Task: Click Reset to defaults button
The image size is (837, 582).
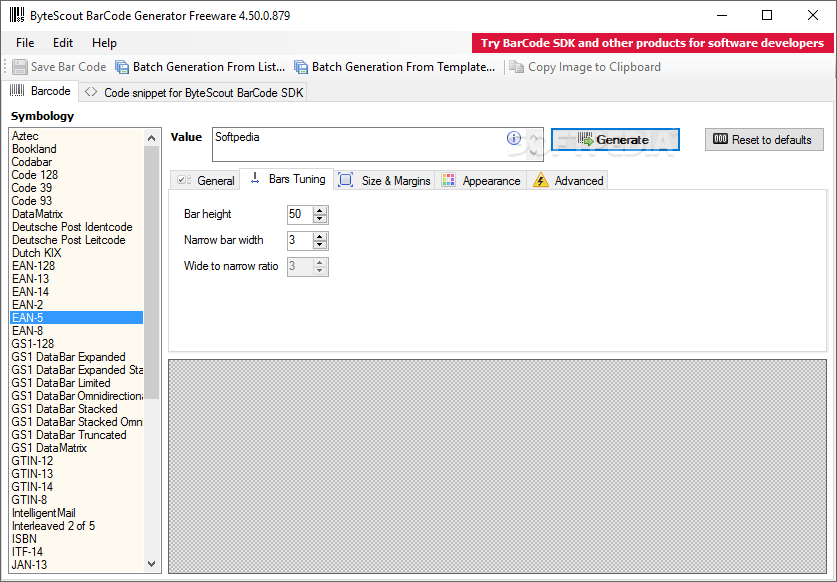Action: [x=764, y=139]
